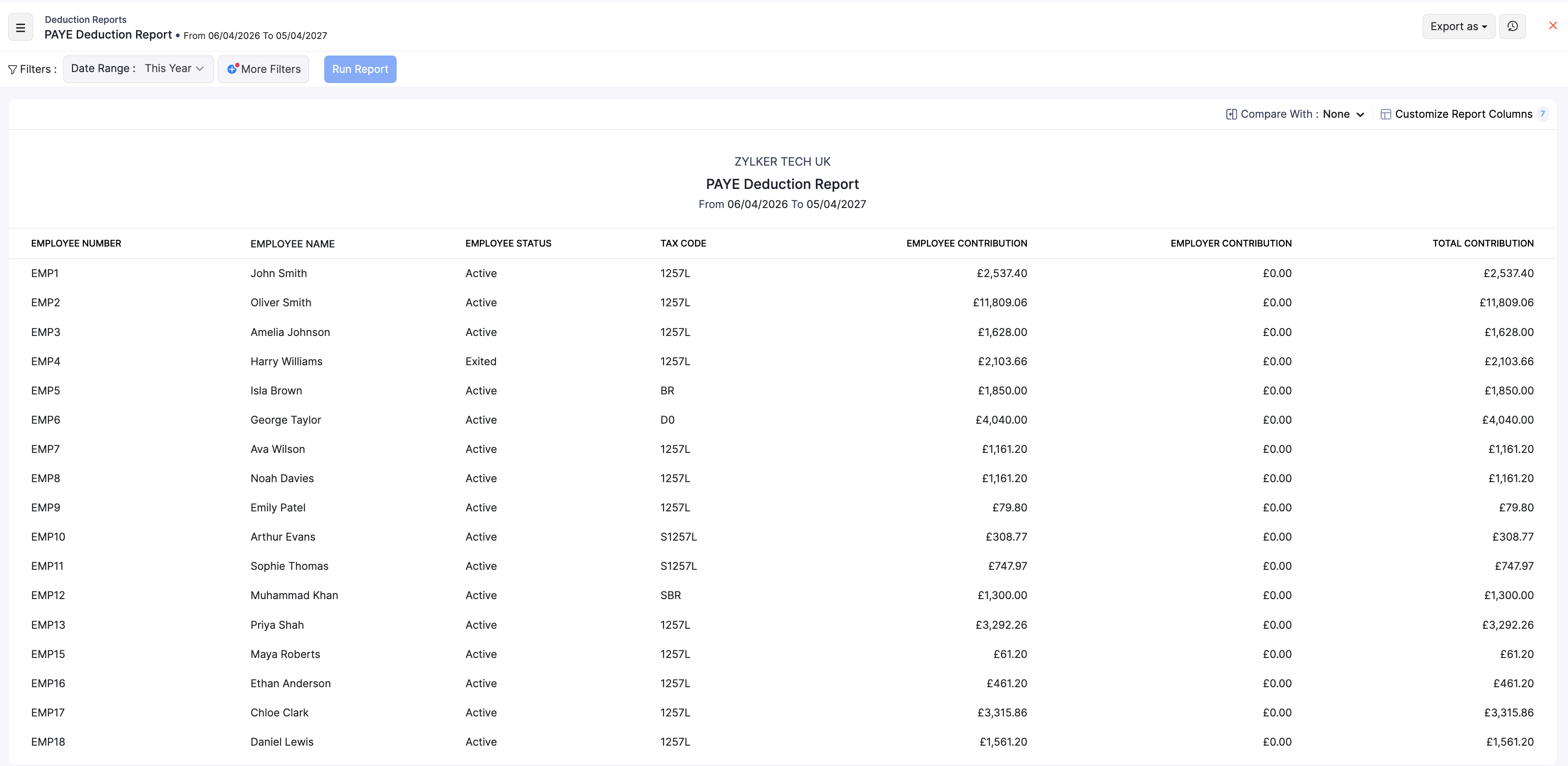The height and width of the screenshot is (766, 1568).
Task: Select the John Smith row name
Action: tap(279, 273)
